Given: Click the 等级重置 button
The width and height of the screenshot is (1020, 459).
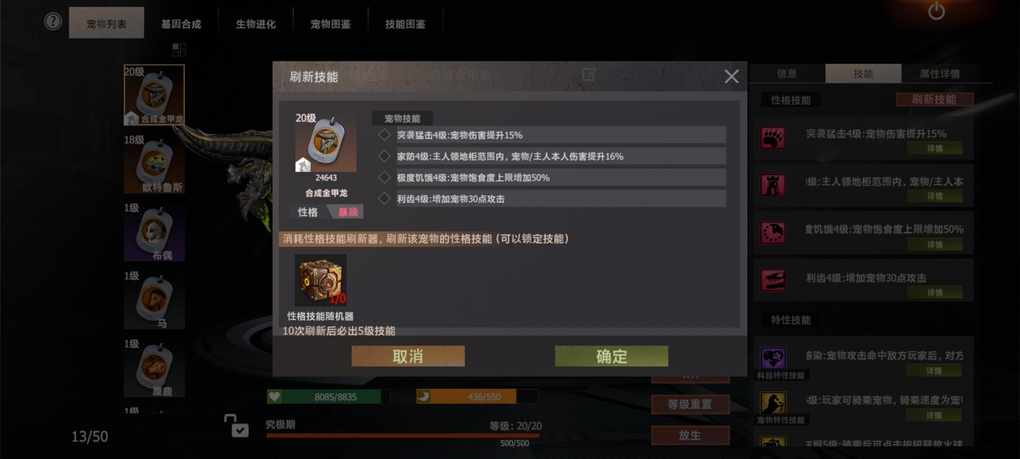Looking at the screenshot, I should 690,404.
